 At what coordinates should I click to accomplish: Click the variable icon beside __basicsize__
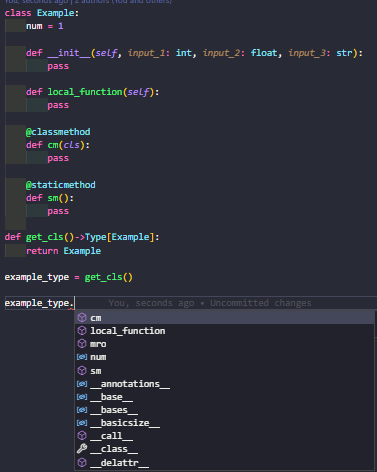click(82, 423)
